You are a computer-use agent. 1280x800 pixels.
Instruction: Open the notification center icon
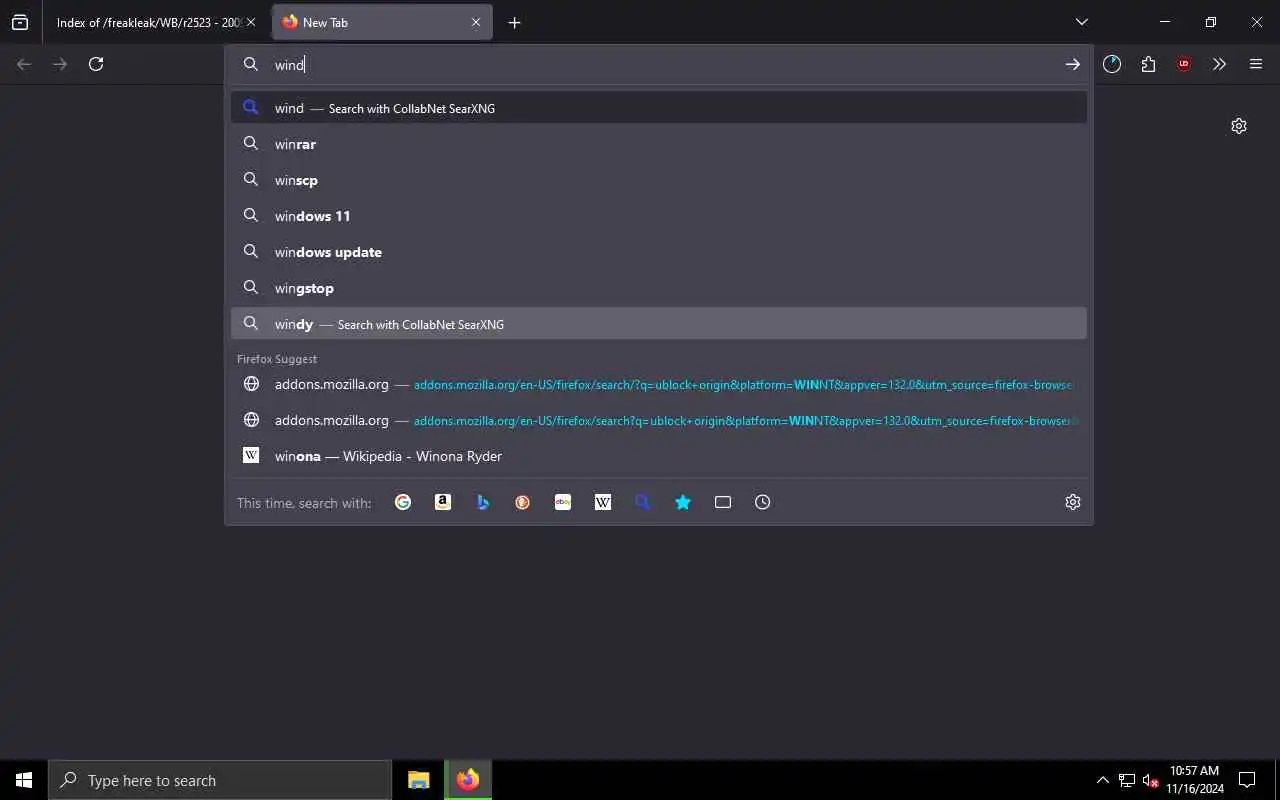(x=1247, y=780)
